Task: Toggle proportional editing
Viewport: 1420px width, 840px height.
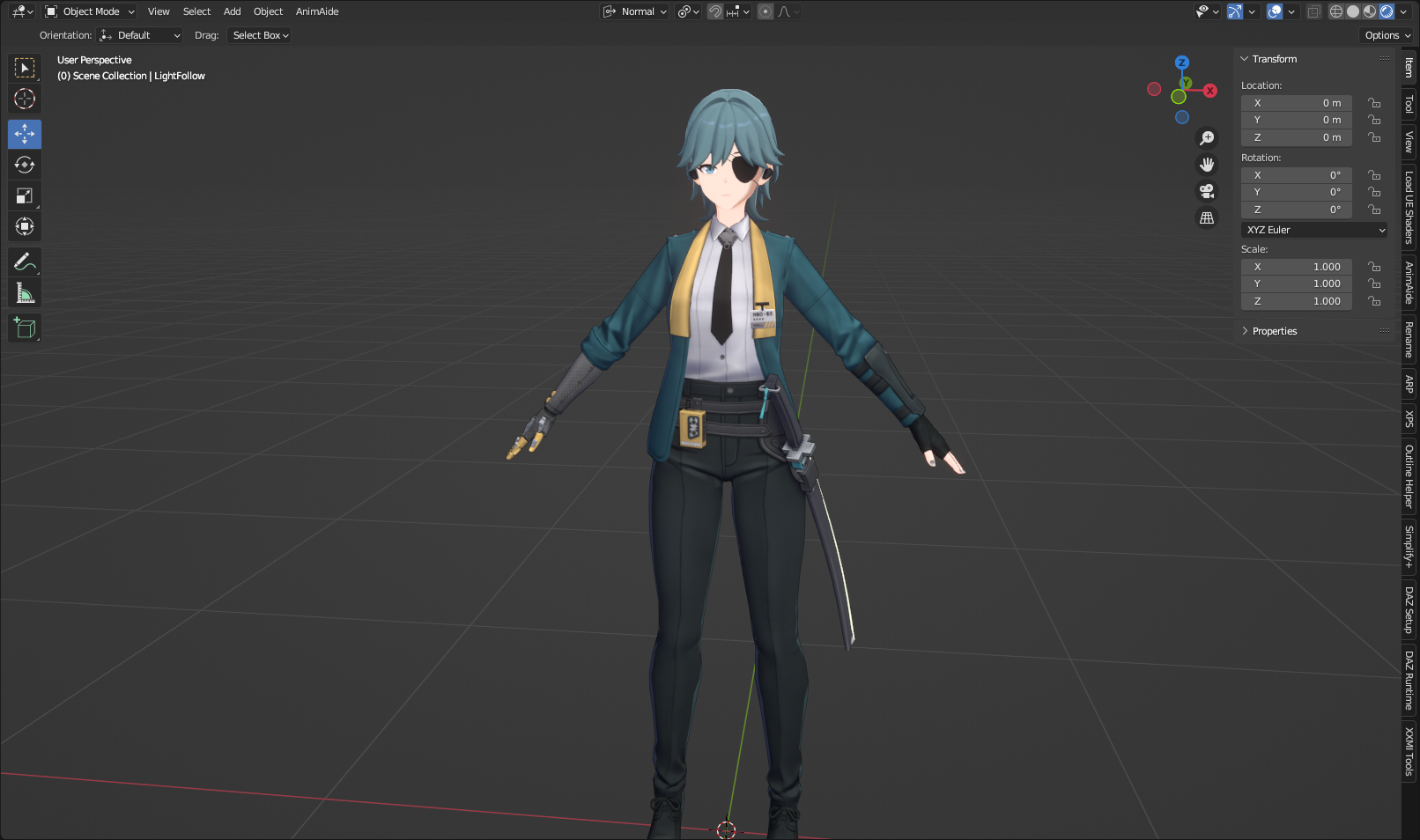Action: tap(765, 11)
